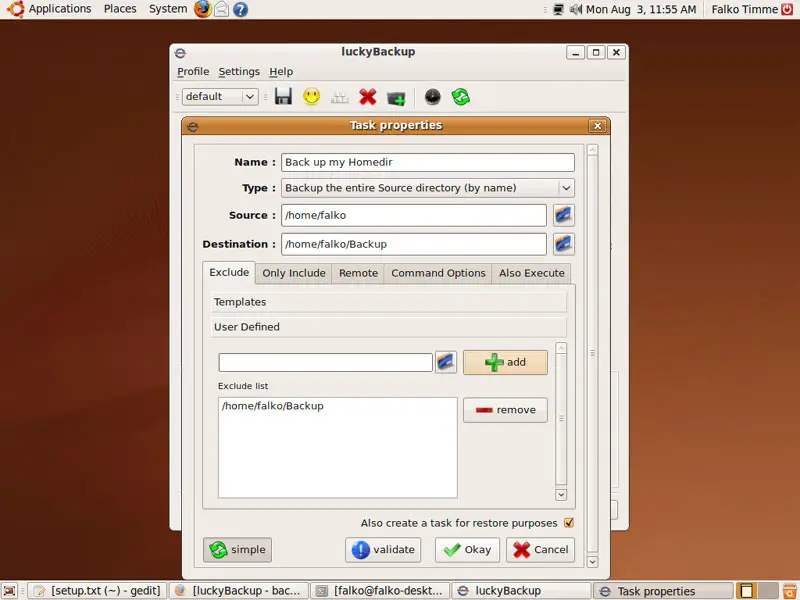Click the luckyBackup taskbar window button
Image resolution: width=800 pixels, height=600 pixels.
521,591
